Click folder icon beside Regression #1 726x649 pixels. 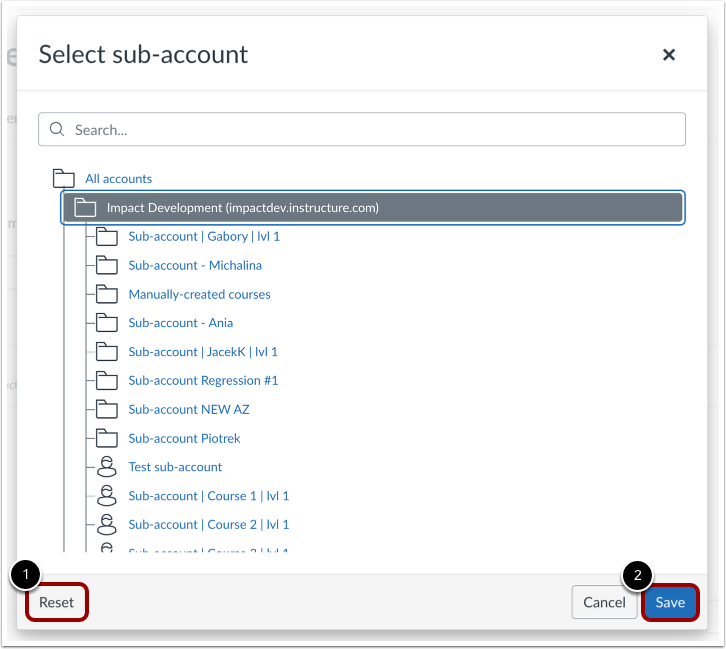(x=107, y=381)
